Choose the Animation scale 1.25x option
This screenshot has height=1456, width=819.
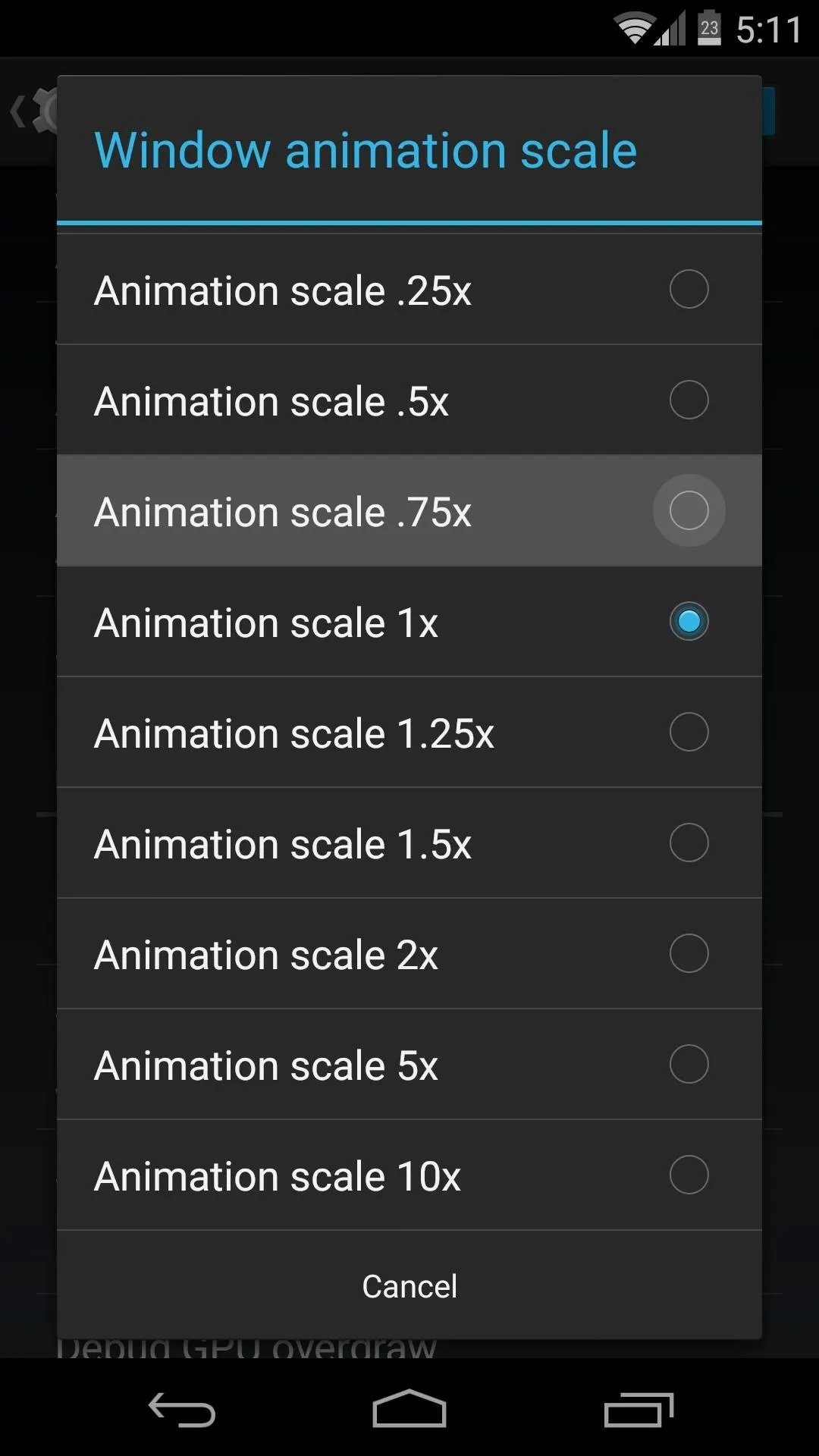(x=409, y=733)
